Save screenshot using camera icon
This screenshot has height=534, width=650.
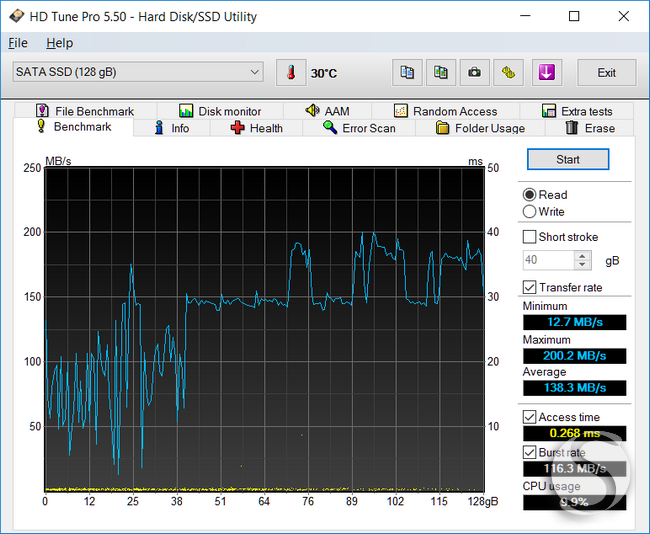475,73
